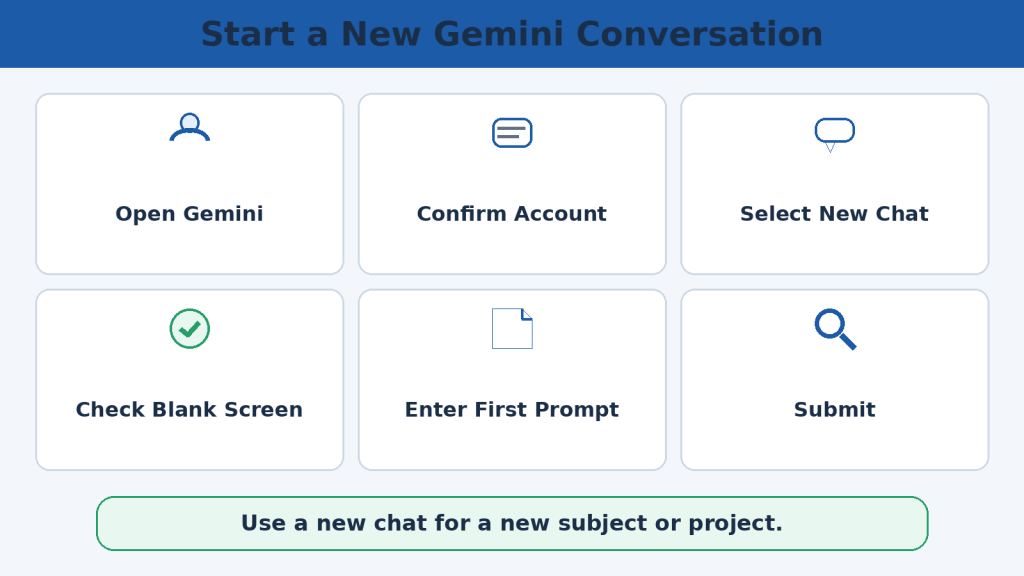Click the speech bubble icon for Select New Chat
Image resolution: width=1024 pixels, height=576 pixels.
(x=835, y=135)
